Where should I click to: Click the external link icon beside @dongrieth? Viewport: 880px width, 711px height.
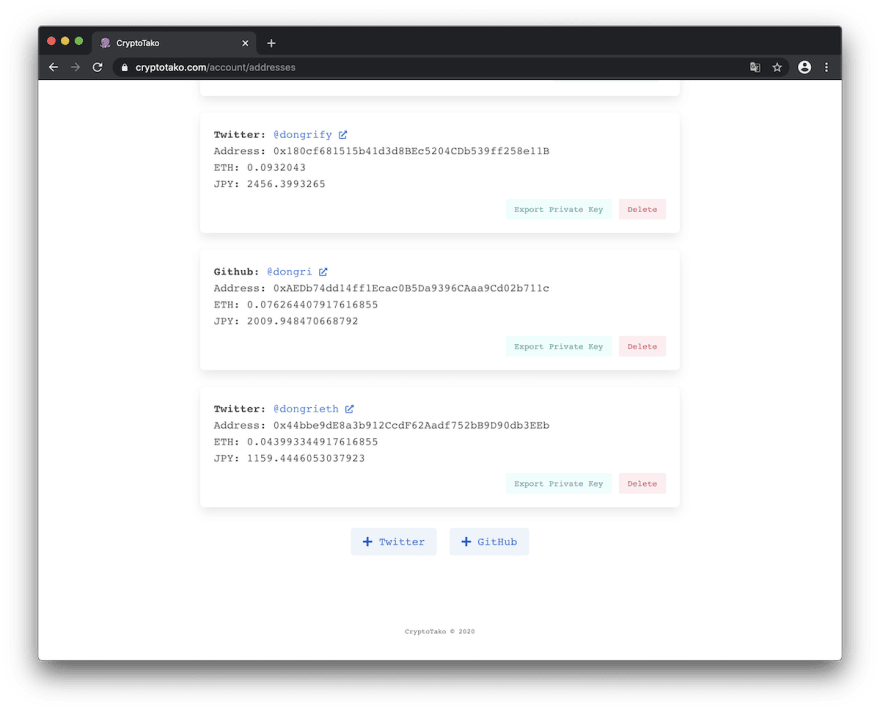(x=349, y=409)
